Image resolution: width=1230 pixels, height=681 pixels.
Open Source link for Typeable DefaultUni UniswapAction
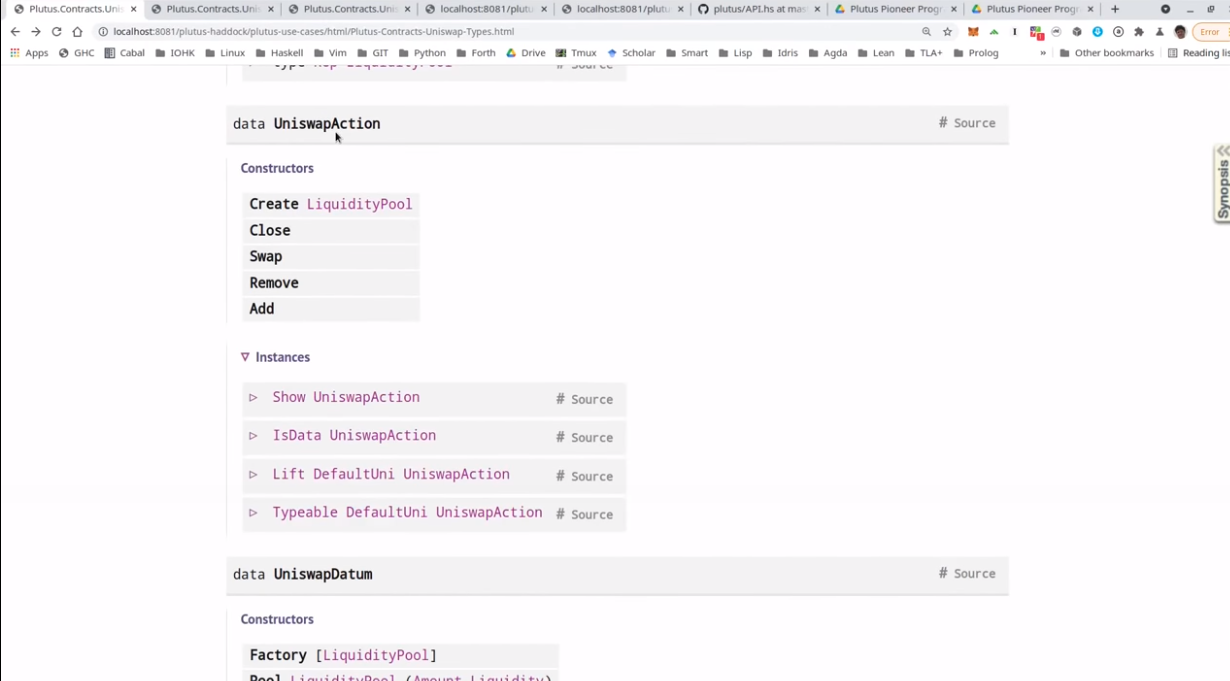[x=592, y=515]
